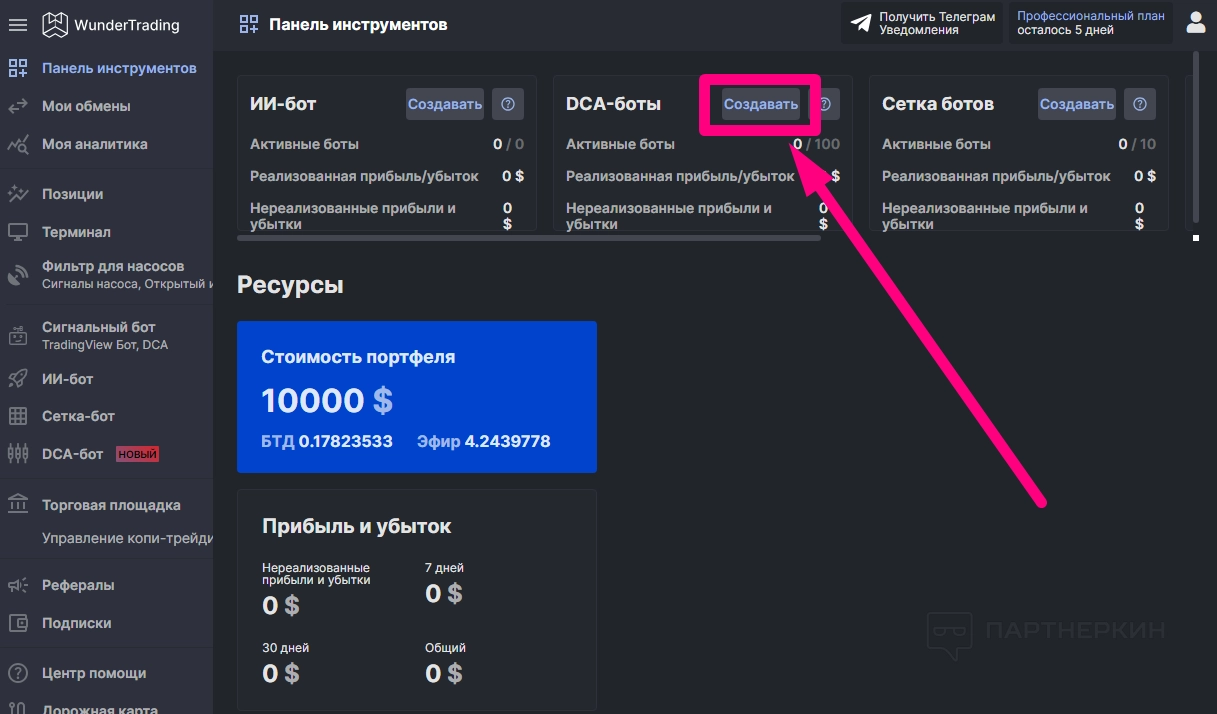Click the rocket icon for ИИ-бот
This screenshot has width=1217, height=714.
coord(17,379)
